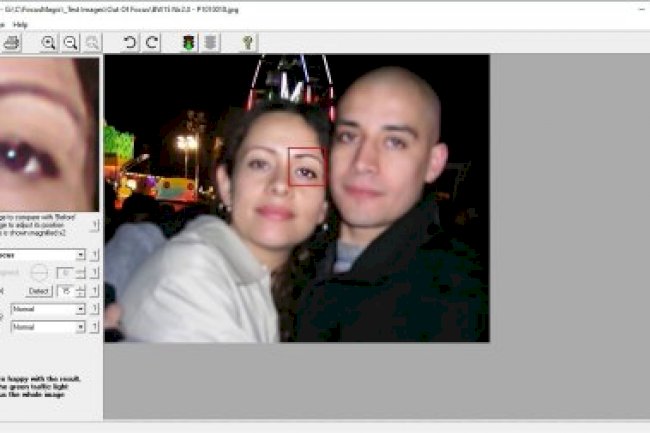The width and height of the screenshot is (650, 433).
Task: Click the numeric field showing 15
Action: click(64, 291)
